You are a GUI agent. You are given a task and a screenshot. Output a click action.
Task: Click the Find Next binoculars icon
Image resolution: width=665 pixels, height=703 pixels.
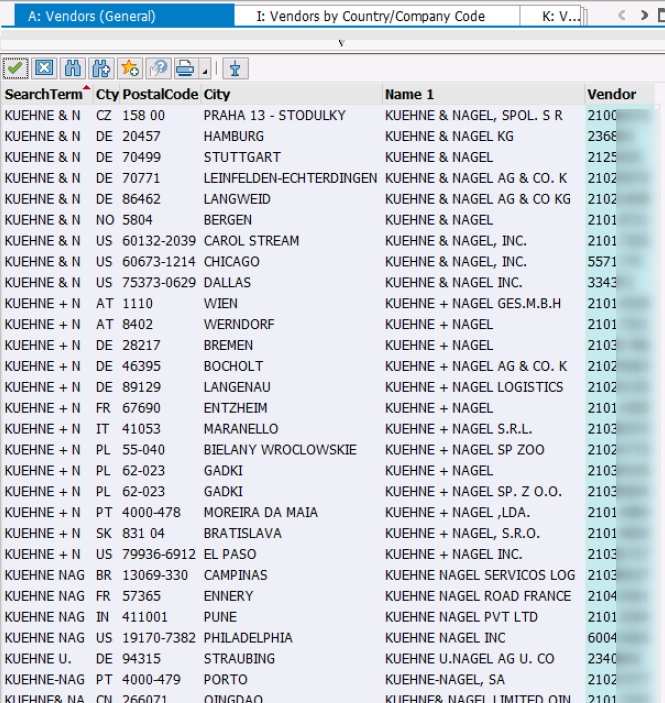click(x=100, y=68)
